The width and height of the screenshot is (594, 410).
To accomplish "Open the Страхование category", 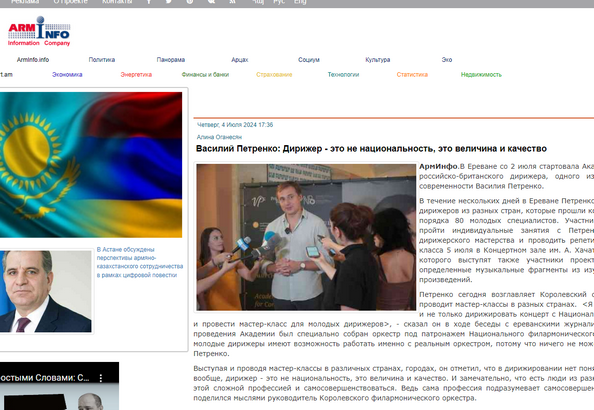I will click(274, 74).
